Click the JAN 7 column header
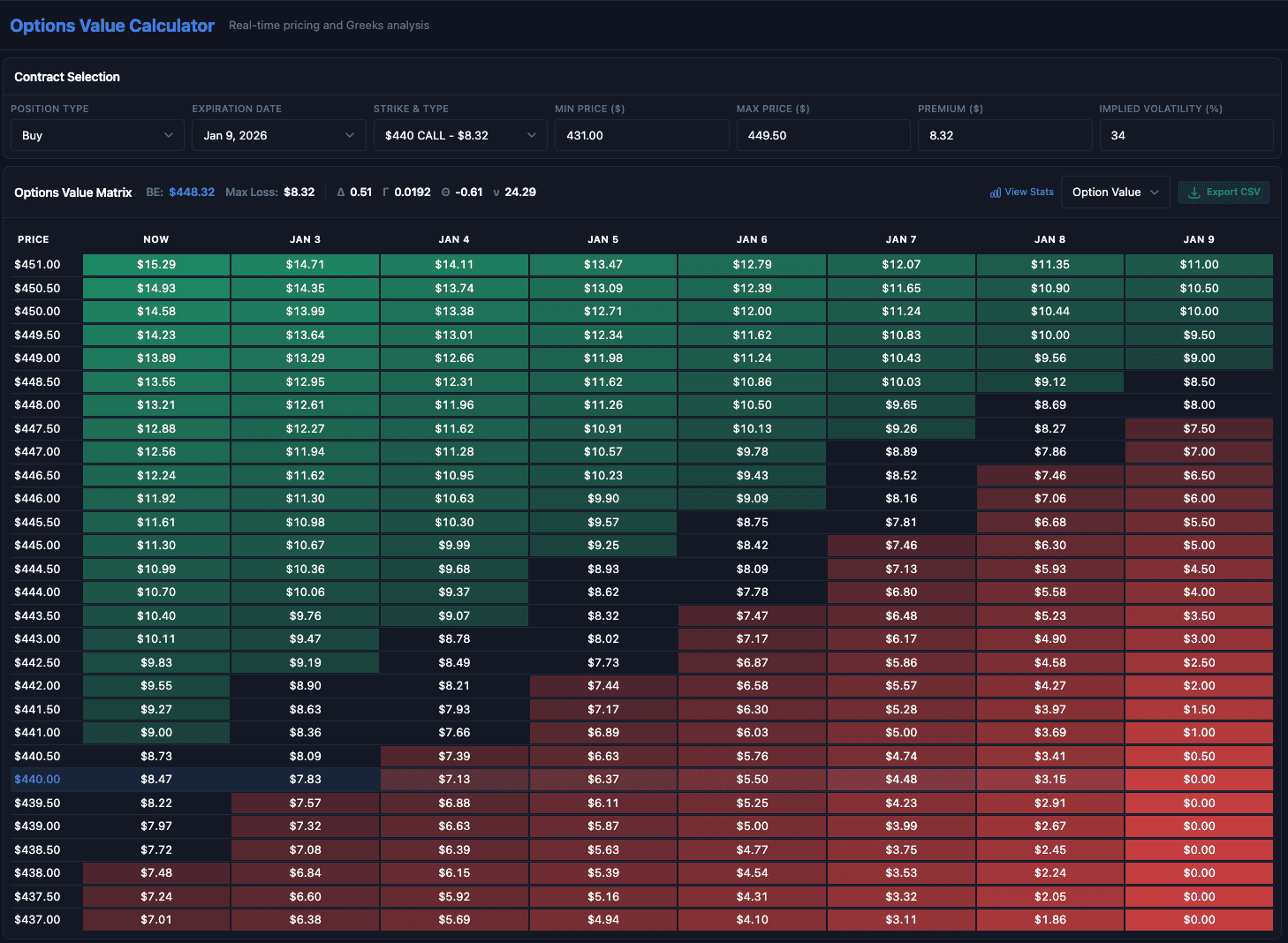This screenshot has height=943, width=1288. [901, 239]
